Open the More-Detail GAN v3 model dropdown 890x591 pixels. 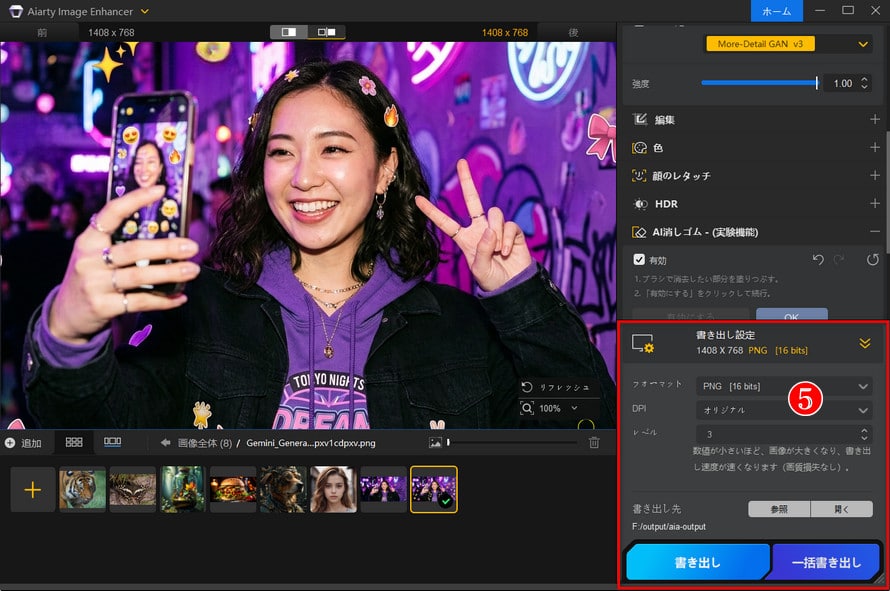coord(761,43)
